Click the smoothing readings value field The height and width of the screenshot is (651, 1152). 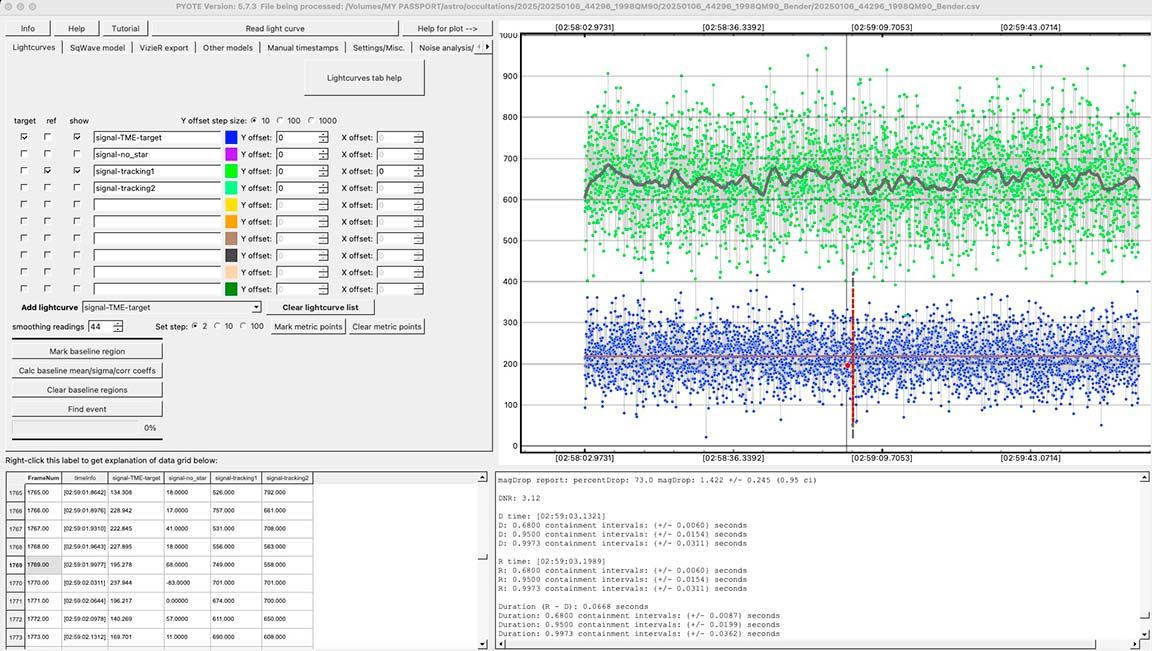(x=100, y=326)
